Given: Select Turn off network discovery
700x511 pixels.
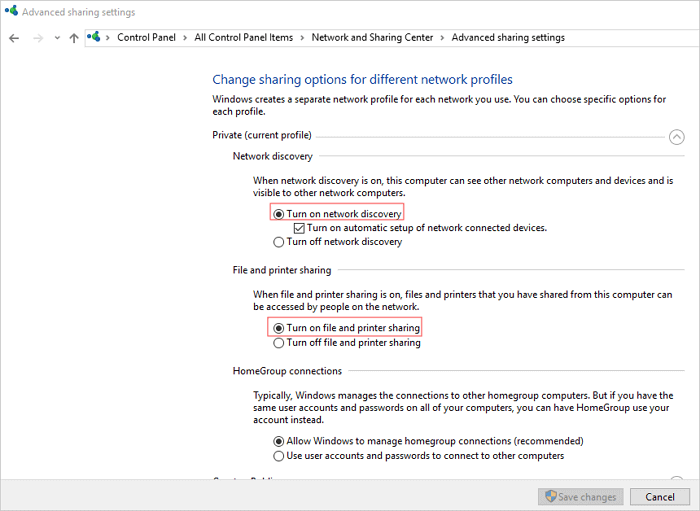Looking at the screenshot, I should tap(279, 242).
